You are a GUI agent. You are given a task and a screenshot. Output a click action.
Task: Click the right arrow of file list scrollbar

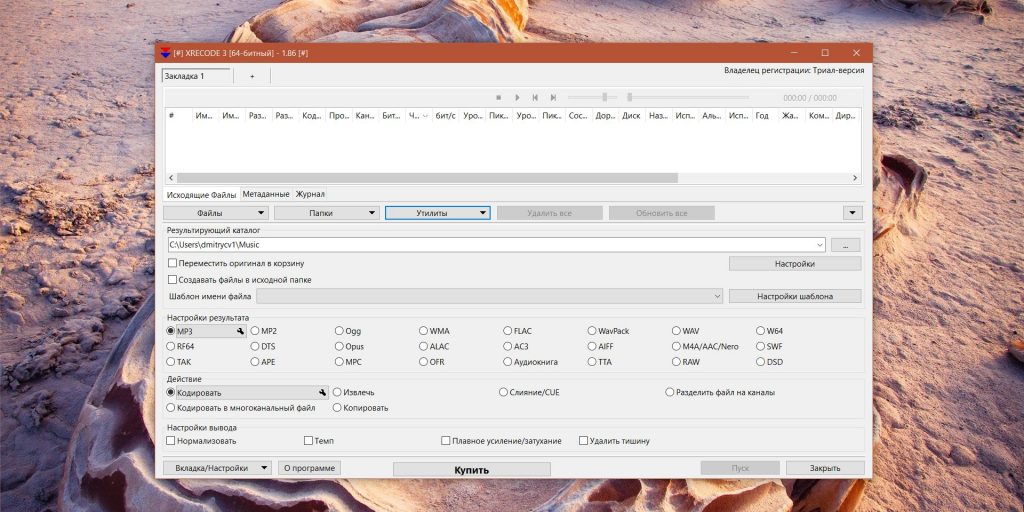[855, 178]
